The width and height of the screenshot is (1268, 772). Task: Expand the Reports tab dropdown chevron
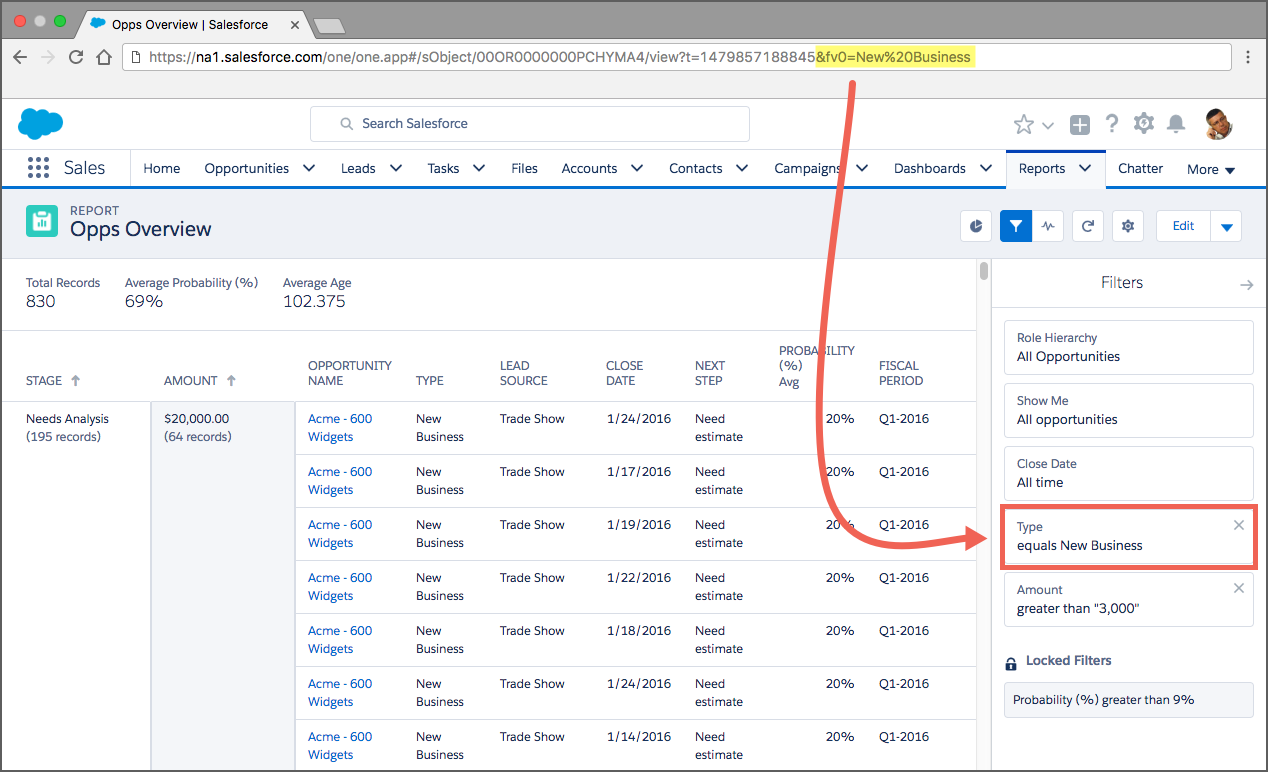coord(1085,168)
